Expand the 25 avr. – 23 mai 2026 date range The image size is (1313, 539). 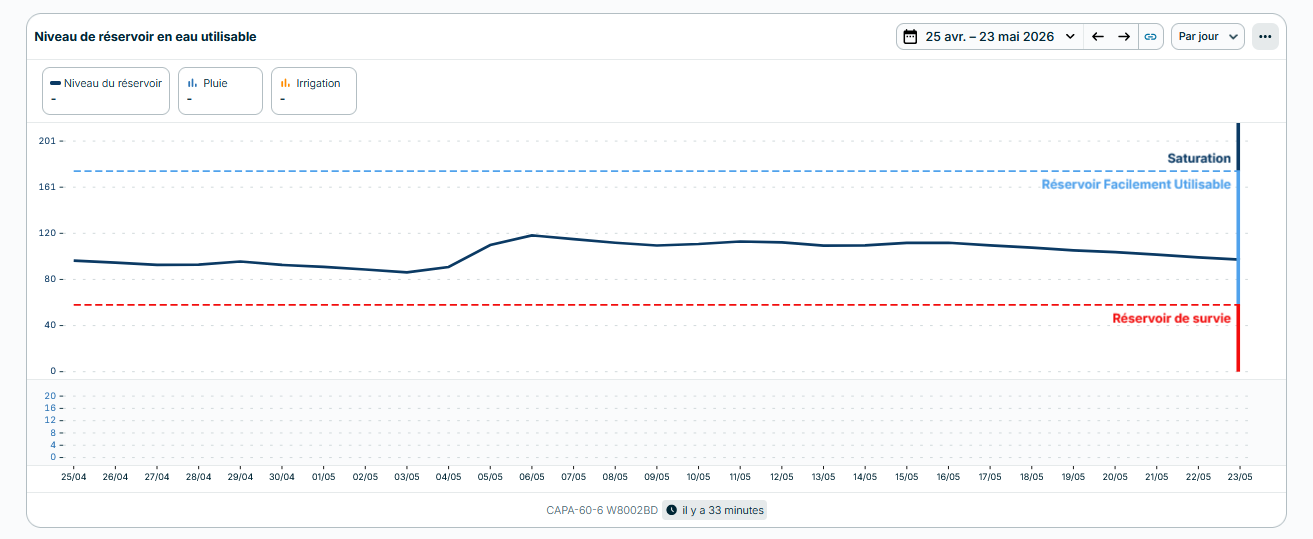(990, 37)
